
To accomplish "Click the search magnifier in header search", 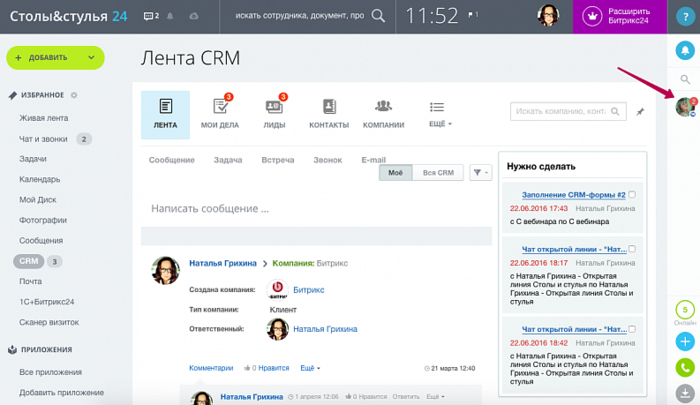I will pos(378,16).
